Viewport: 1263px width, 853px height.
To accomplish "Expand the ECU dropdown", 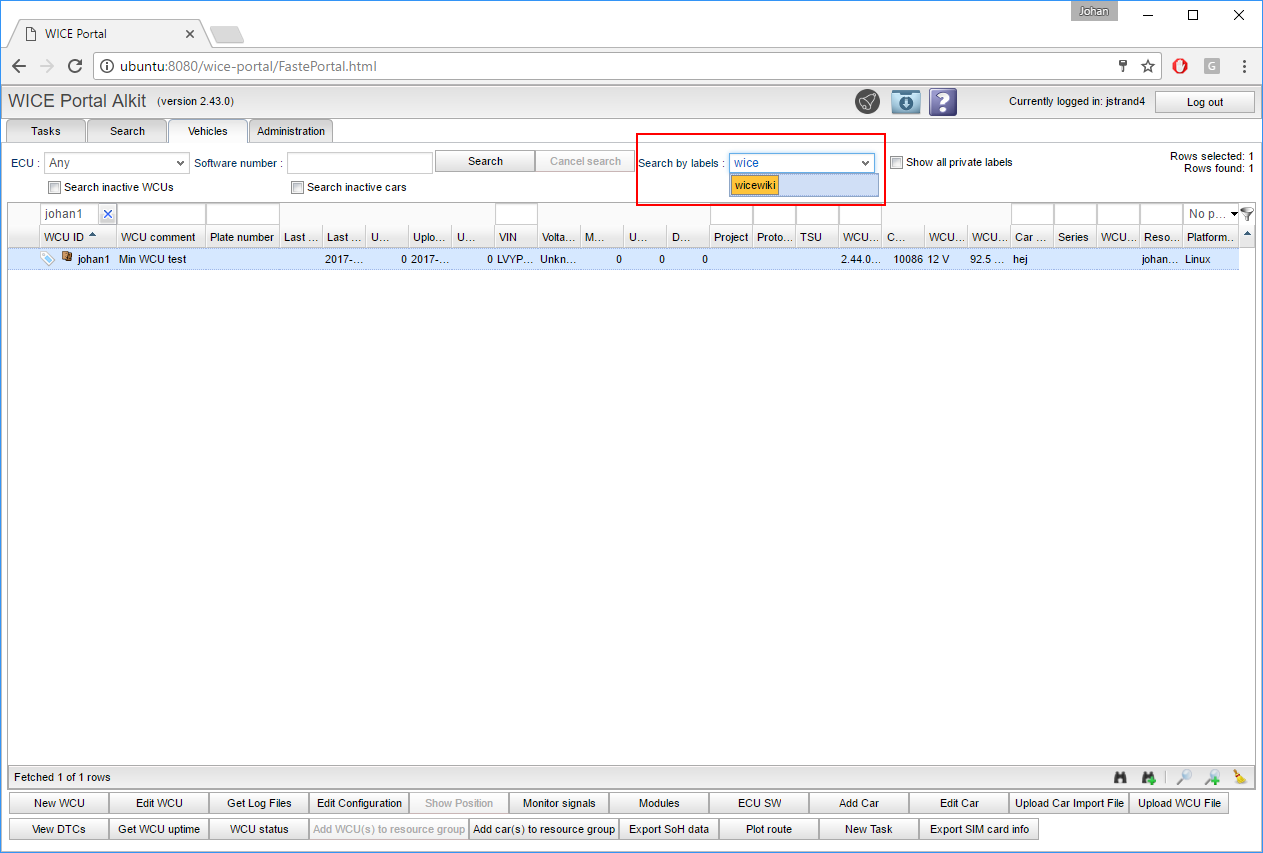I will pyautogui.click(x=180, y=163).
